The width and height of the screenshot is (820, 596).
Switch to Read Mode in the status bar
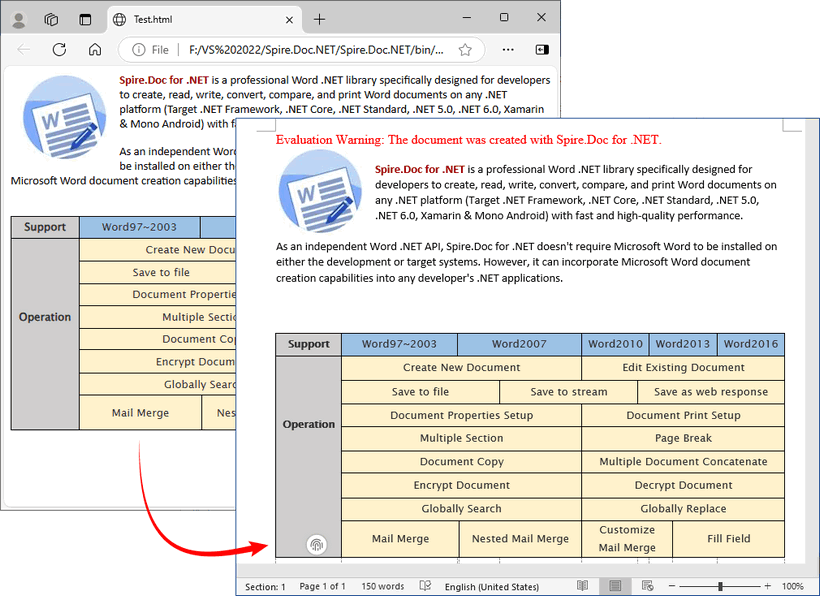582,586
